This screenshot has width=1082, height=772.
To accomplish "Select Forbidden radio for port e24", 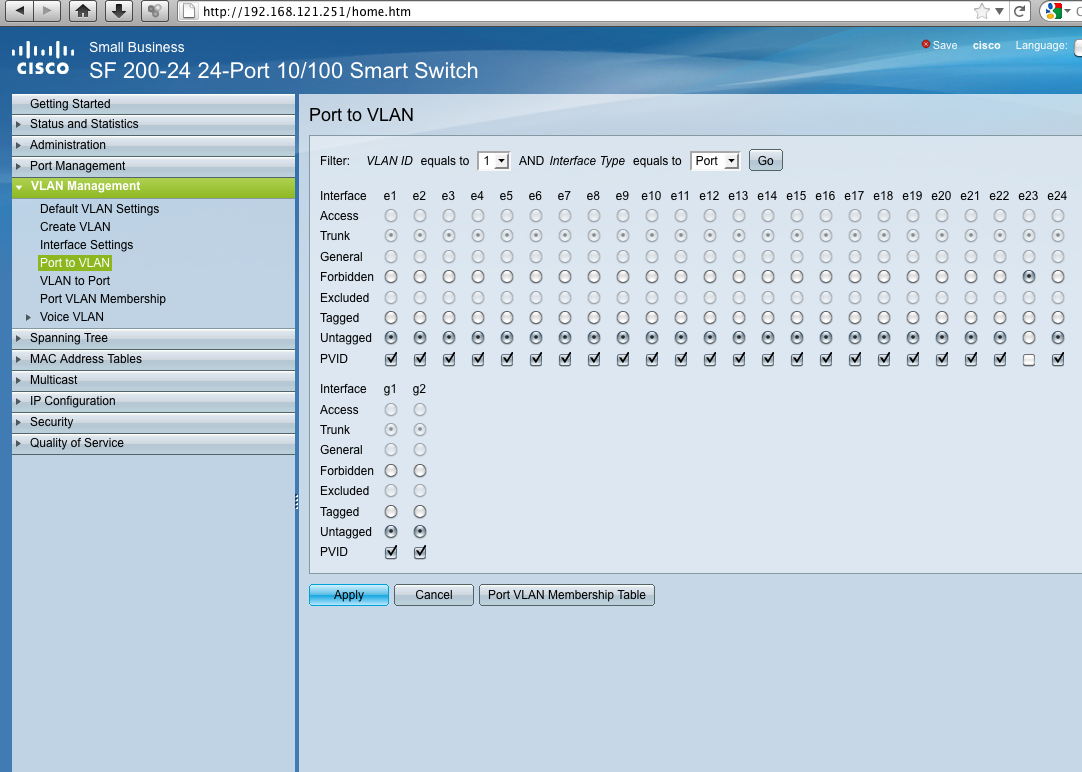I will (x=1058, y=277).
